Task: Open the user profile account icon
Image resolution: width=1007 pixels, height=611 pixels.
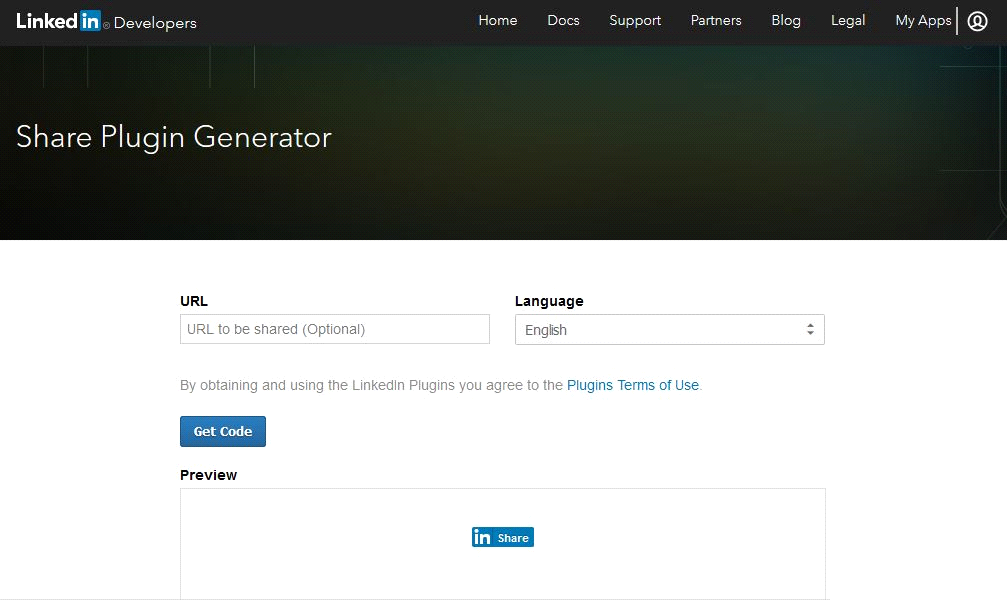Action: click(x=977, y=21)
